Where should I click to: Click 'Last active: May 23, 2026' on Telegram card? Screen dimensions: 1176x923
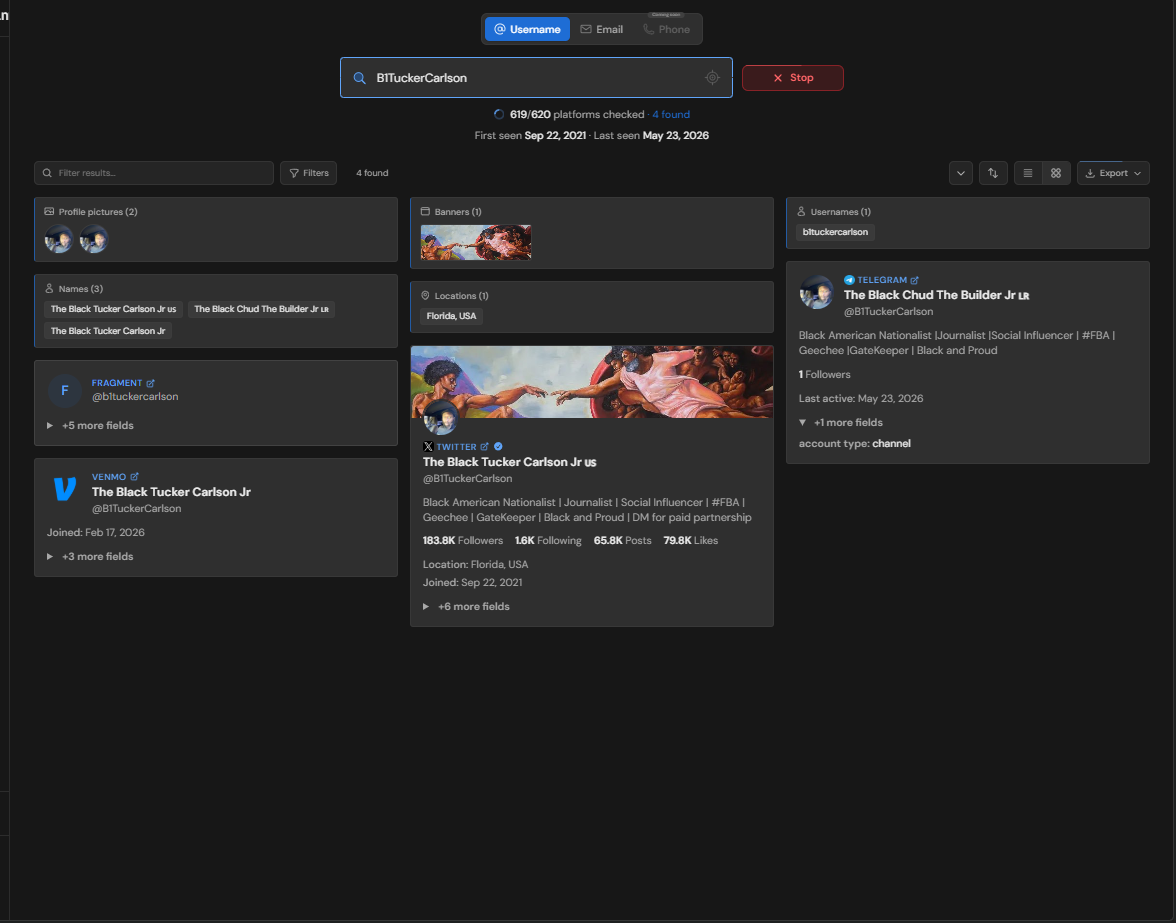pyautogui.click(x=861, y=399)
